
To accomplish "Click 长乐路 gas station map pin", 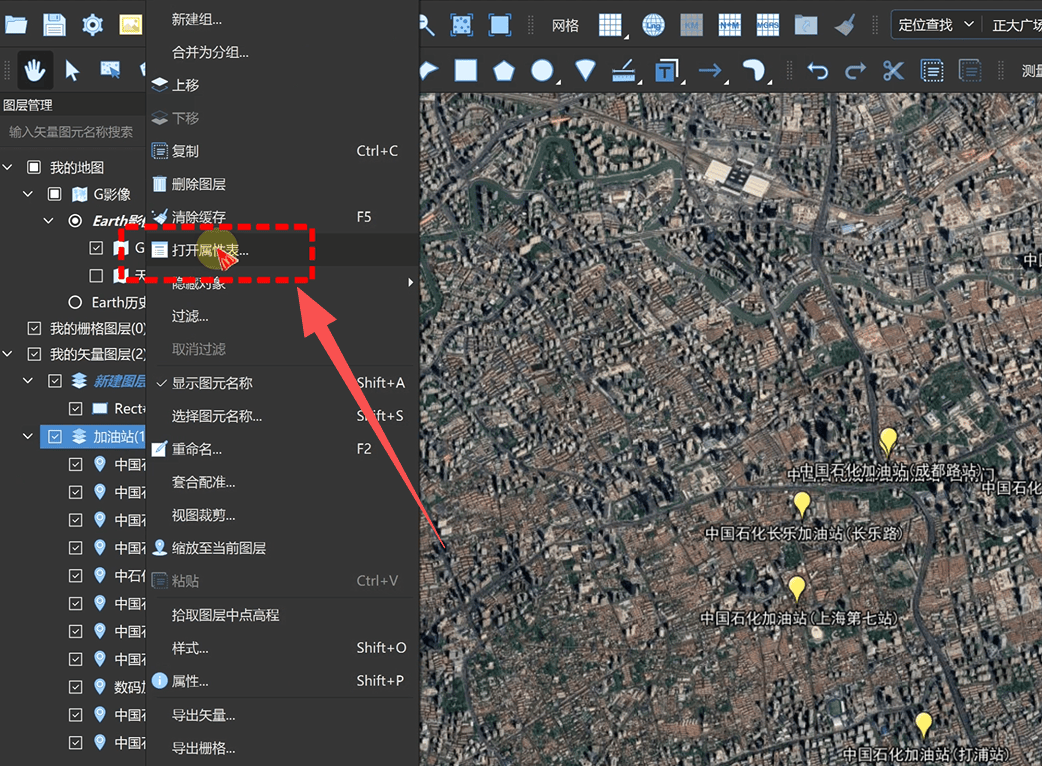I will click(x=802, y=504).
